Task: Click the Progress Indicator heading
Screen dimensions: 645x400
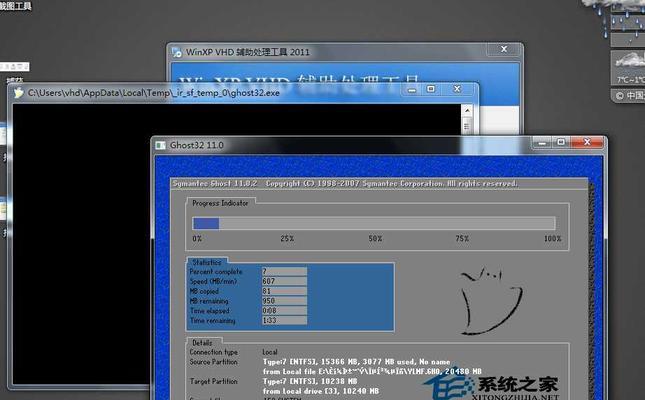Action: point(220,203)
